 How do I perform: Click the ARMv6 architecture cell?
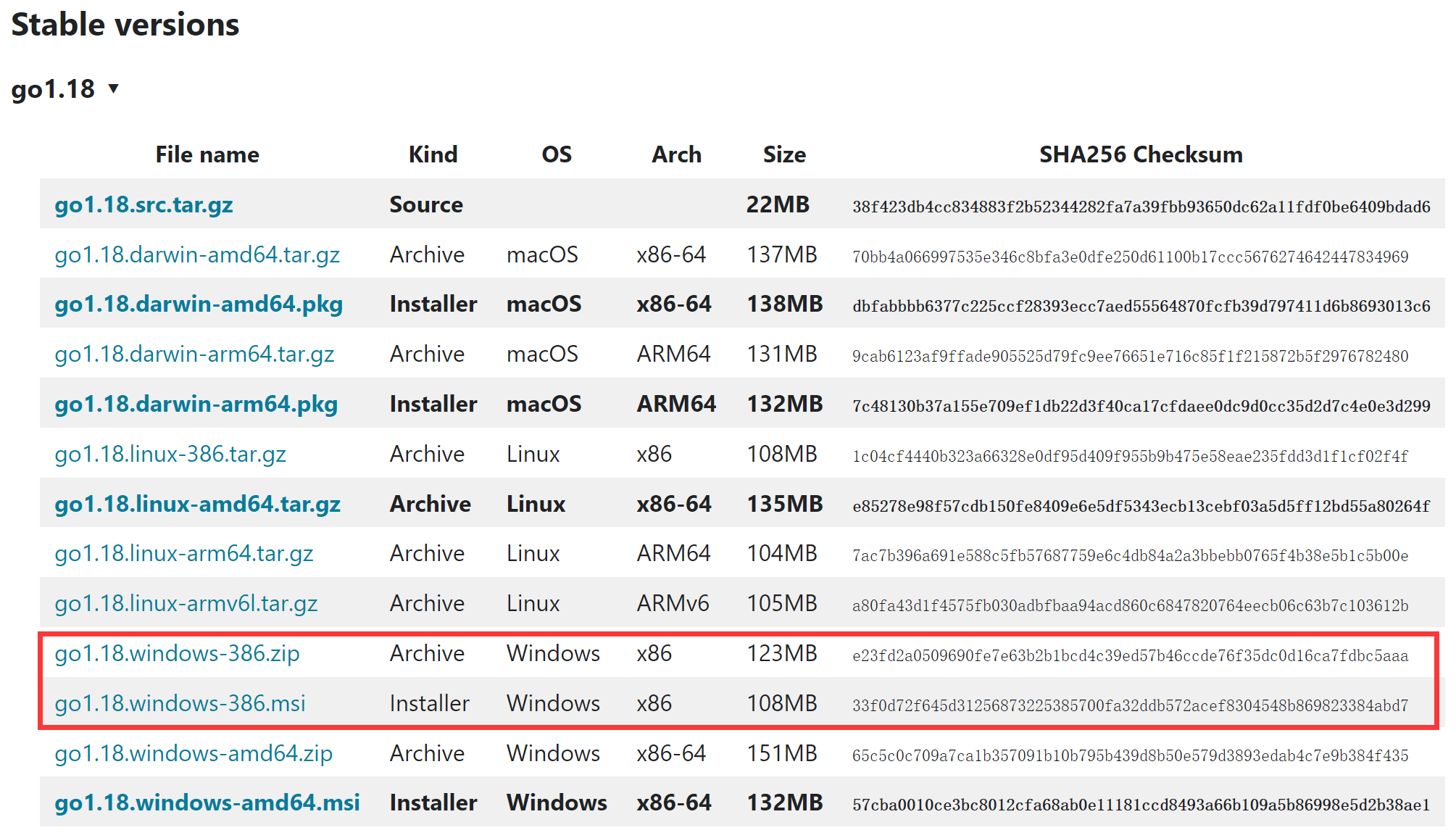(673, 603)
